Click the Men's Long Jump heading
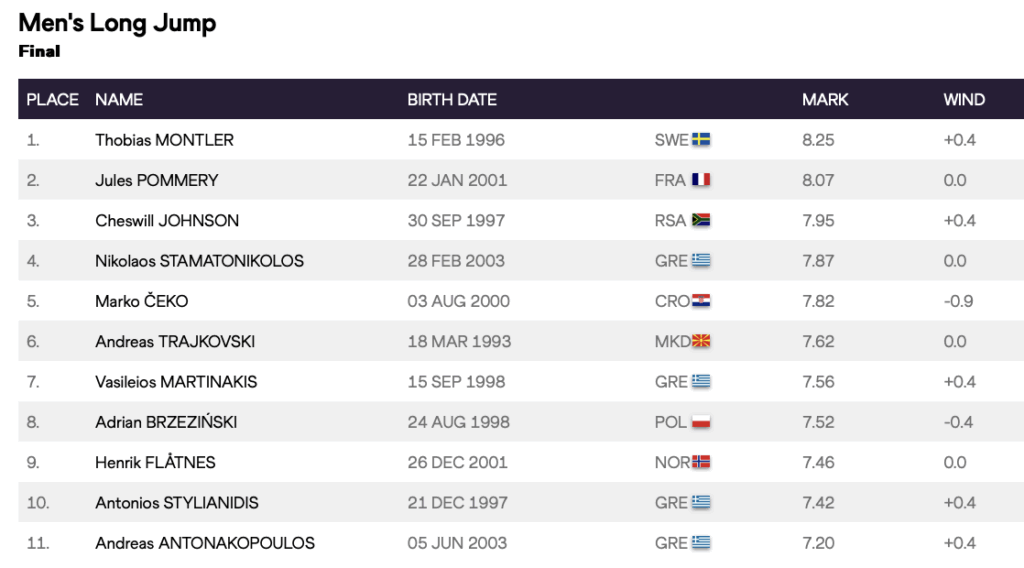This screenshot has height=568, width=1024. (117, 23)
